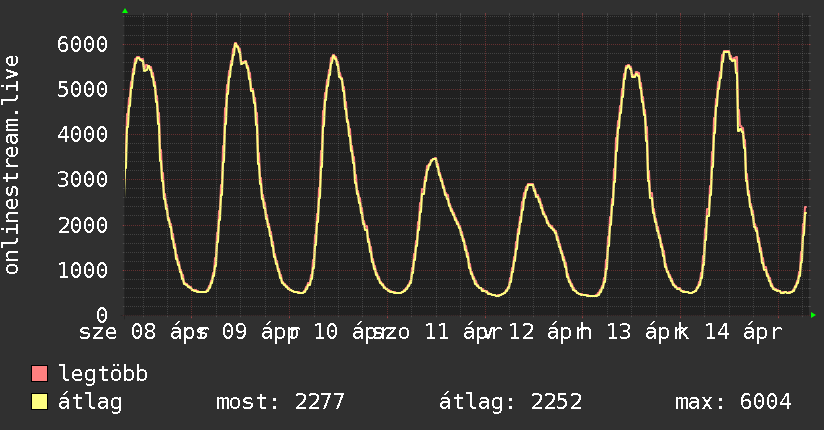Click the pink legtöbb legend swatch
This screenshot has height=430, width=824.
[39, 373]
